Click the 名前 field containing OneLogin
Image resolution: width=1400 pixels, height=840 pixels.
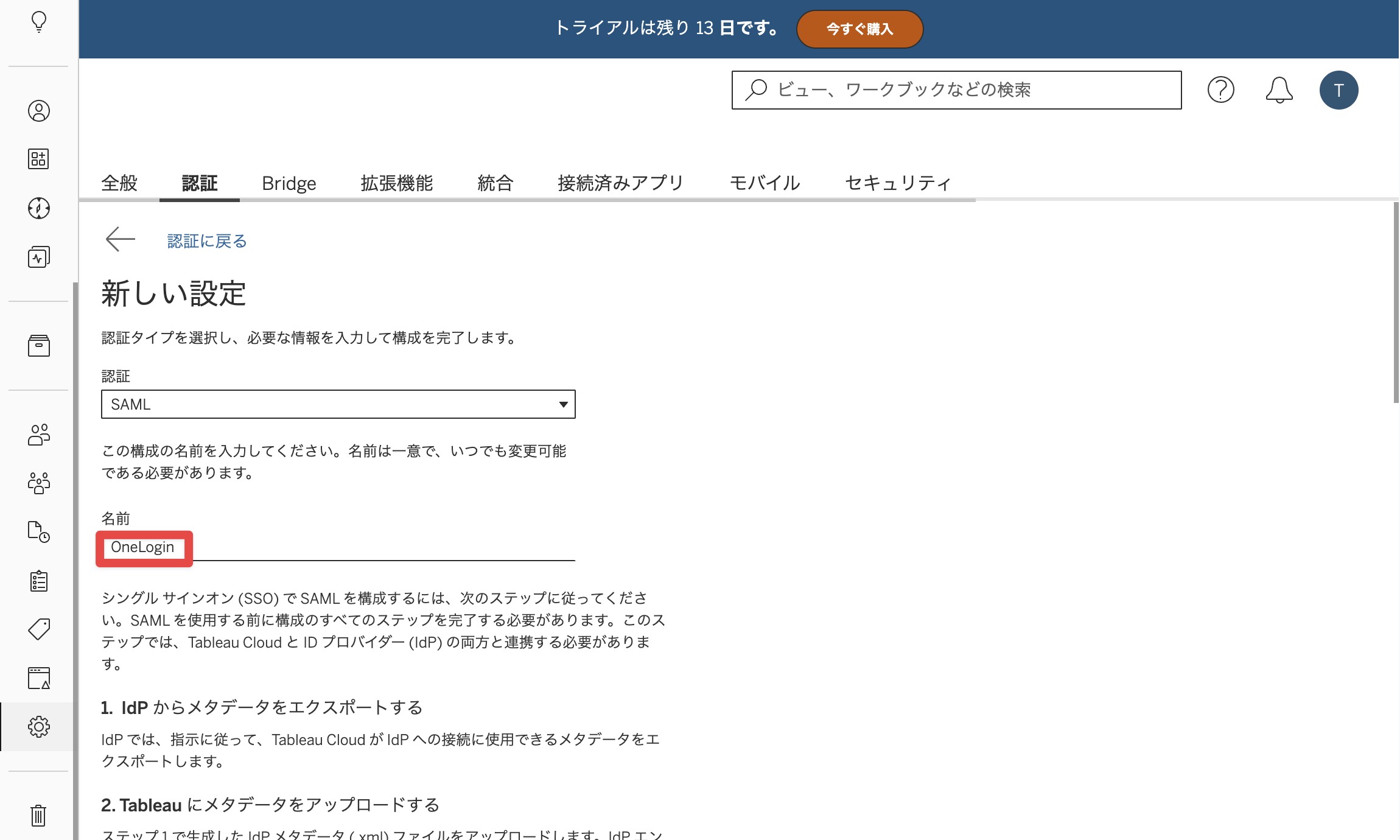[x=338, y=547]
